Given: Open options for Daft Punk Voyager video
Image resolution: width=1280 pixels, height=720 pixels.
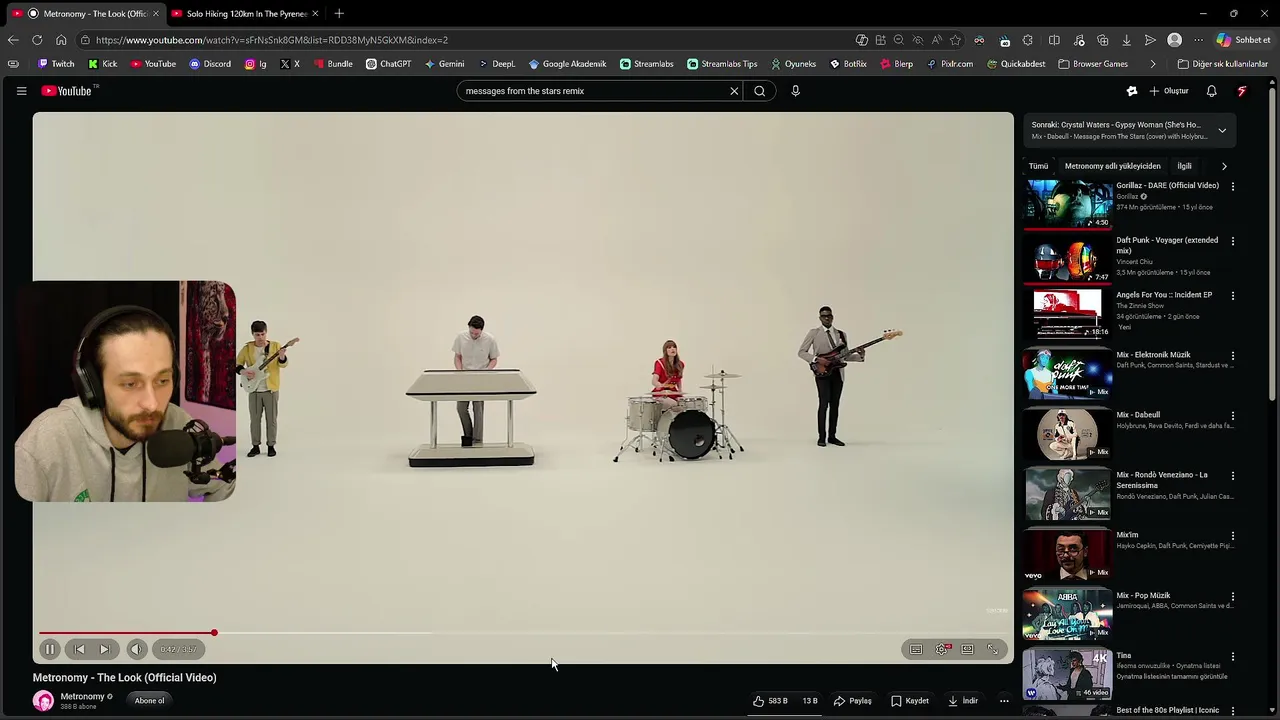Looking at the screenshot, I should (x=1233, y=241).
